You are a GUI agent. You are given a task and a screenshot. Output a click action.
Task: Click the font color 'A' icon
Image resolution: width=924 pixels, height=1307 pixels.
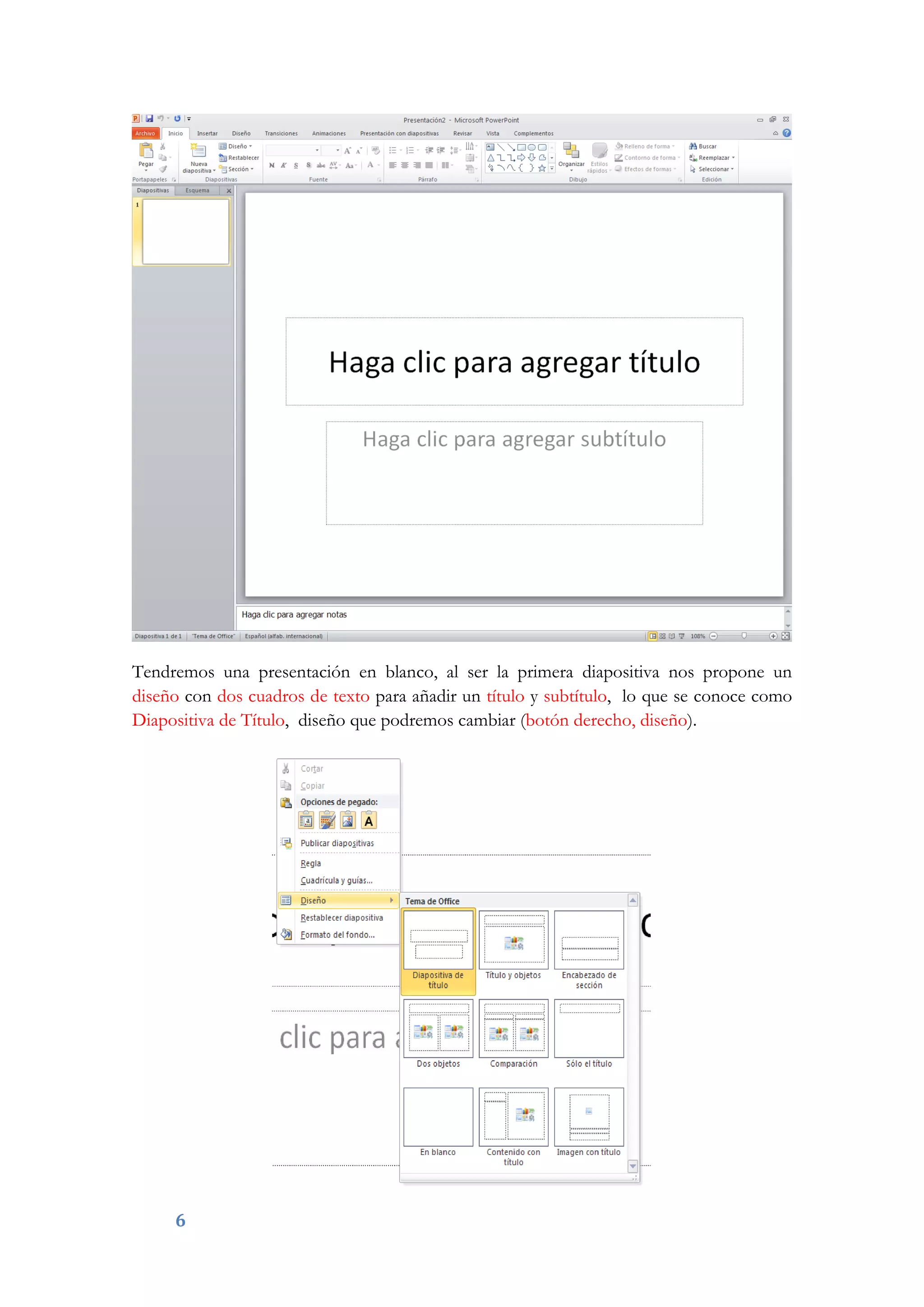pos(370,165)
